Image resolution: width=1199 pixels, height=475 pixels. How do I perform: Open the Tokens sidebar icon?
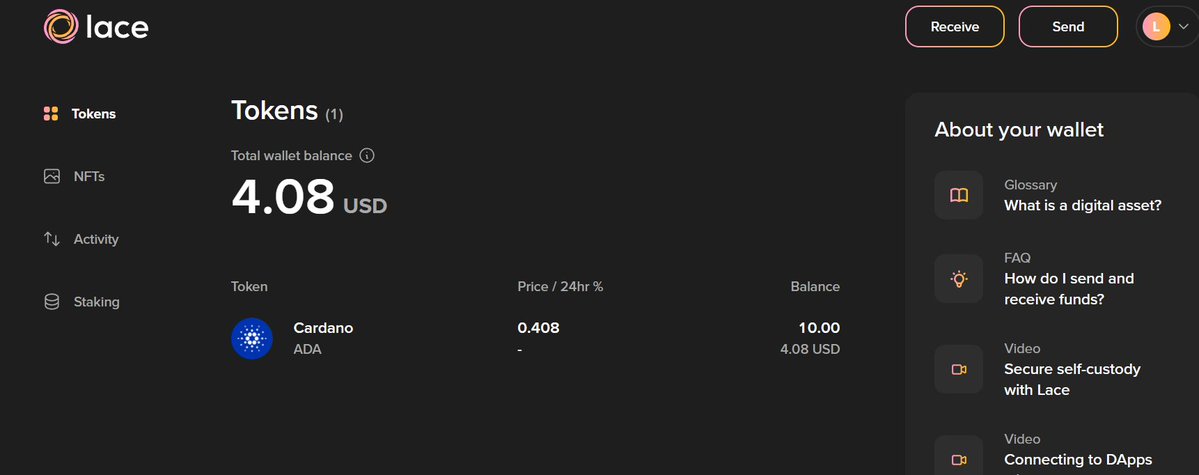coord(51,114)
